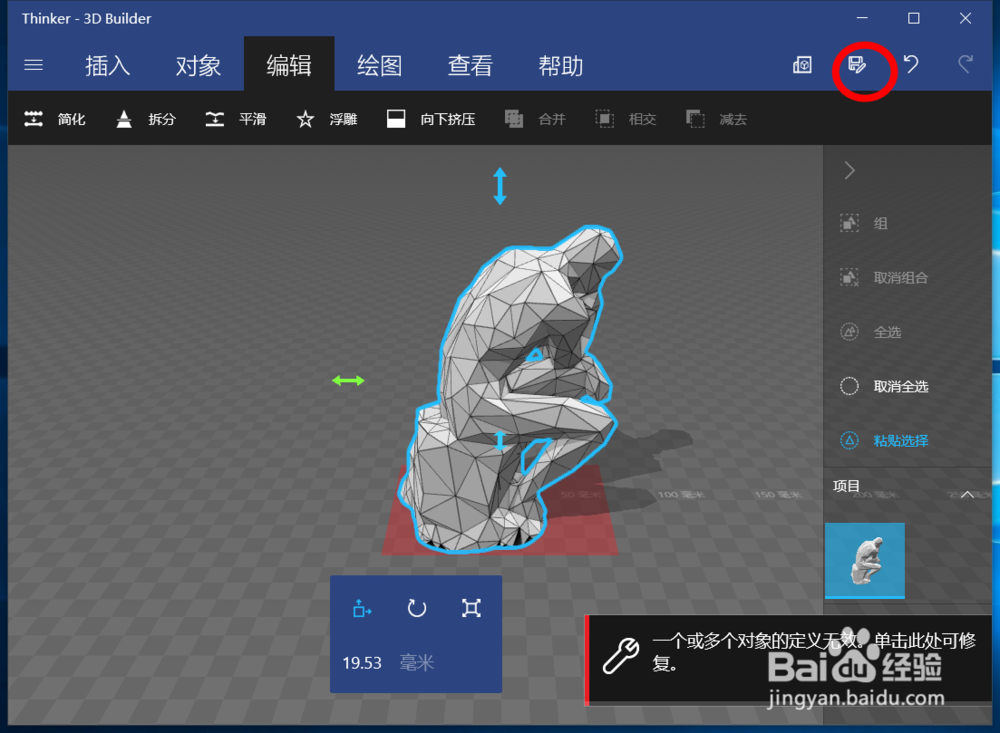Click the Undo arrow icon
Image resolution: width=1000 pixels, height=733 pixels.
coord(910,65)
